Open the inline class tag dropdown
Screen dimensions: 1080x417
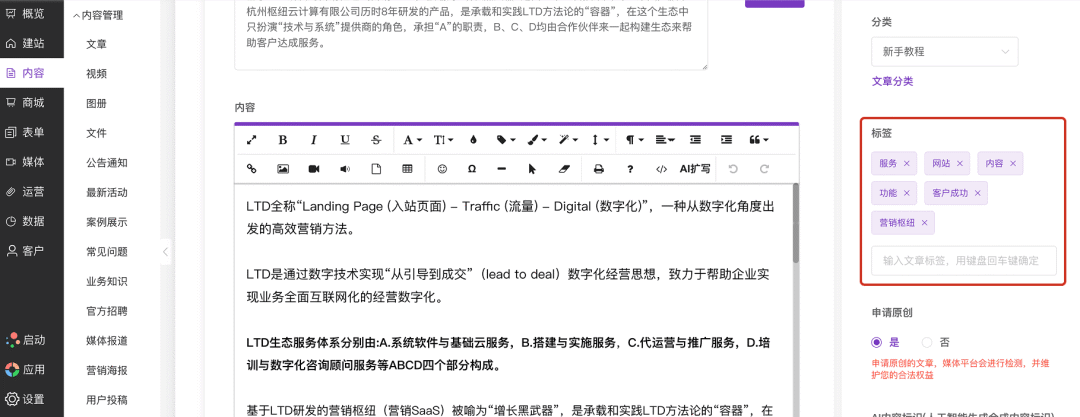pos(506,140)
